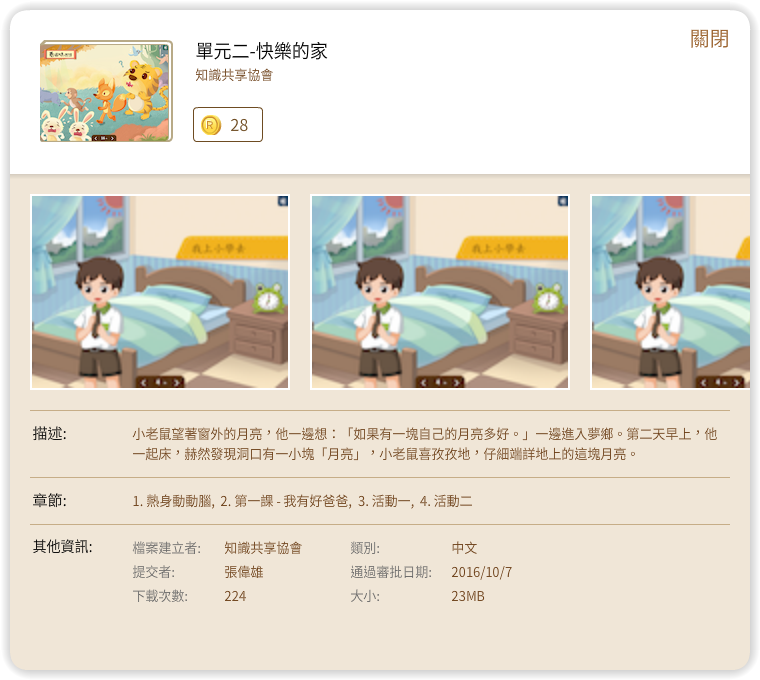
Task: Open the partially visible third preview image
Action: 670,292
